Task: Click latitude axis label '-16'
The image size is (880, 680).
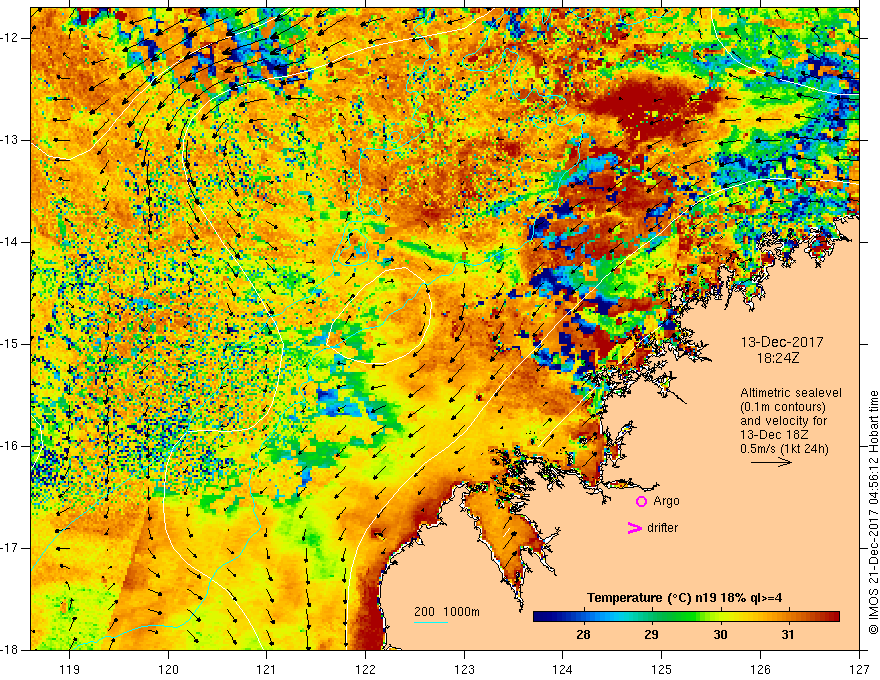Action: click(x=11, y=446)
